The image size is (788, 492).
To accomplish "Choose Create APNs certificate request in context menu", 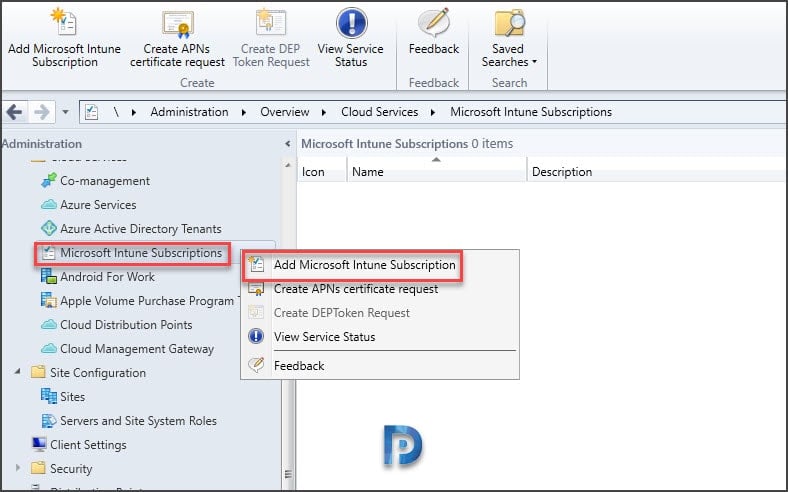I will pos(356,289).
